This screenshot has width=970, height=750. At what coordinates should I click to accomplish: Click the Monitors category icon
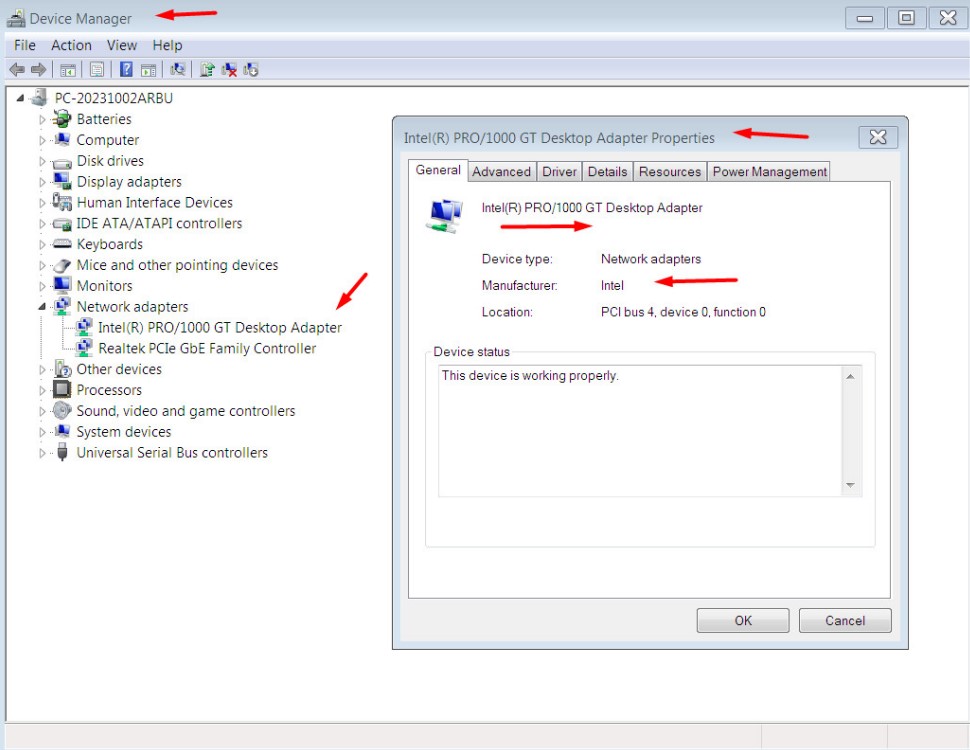62,285
